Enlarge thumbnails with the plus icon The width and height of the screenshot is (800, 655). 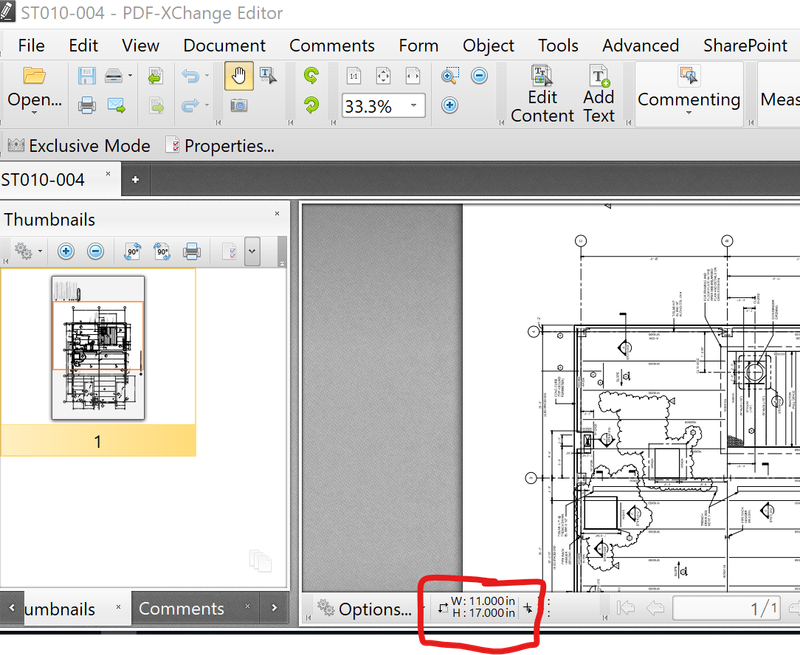point(66,252)
